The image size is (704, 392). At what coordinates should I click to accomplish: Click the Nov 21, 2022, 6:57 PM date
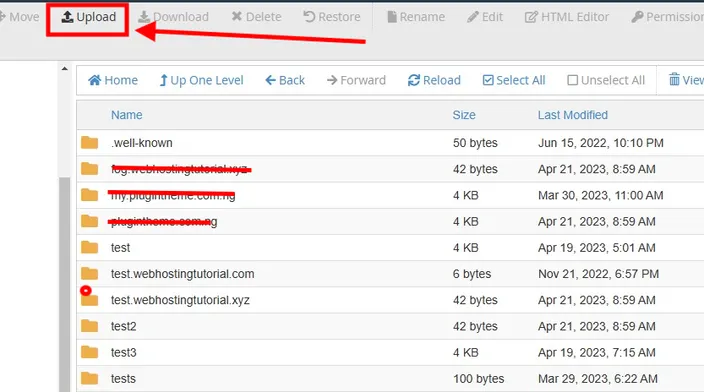point(598,274)
